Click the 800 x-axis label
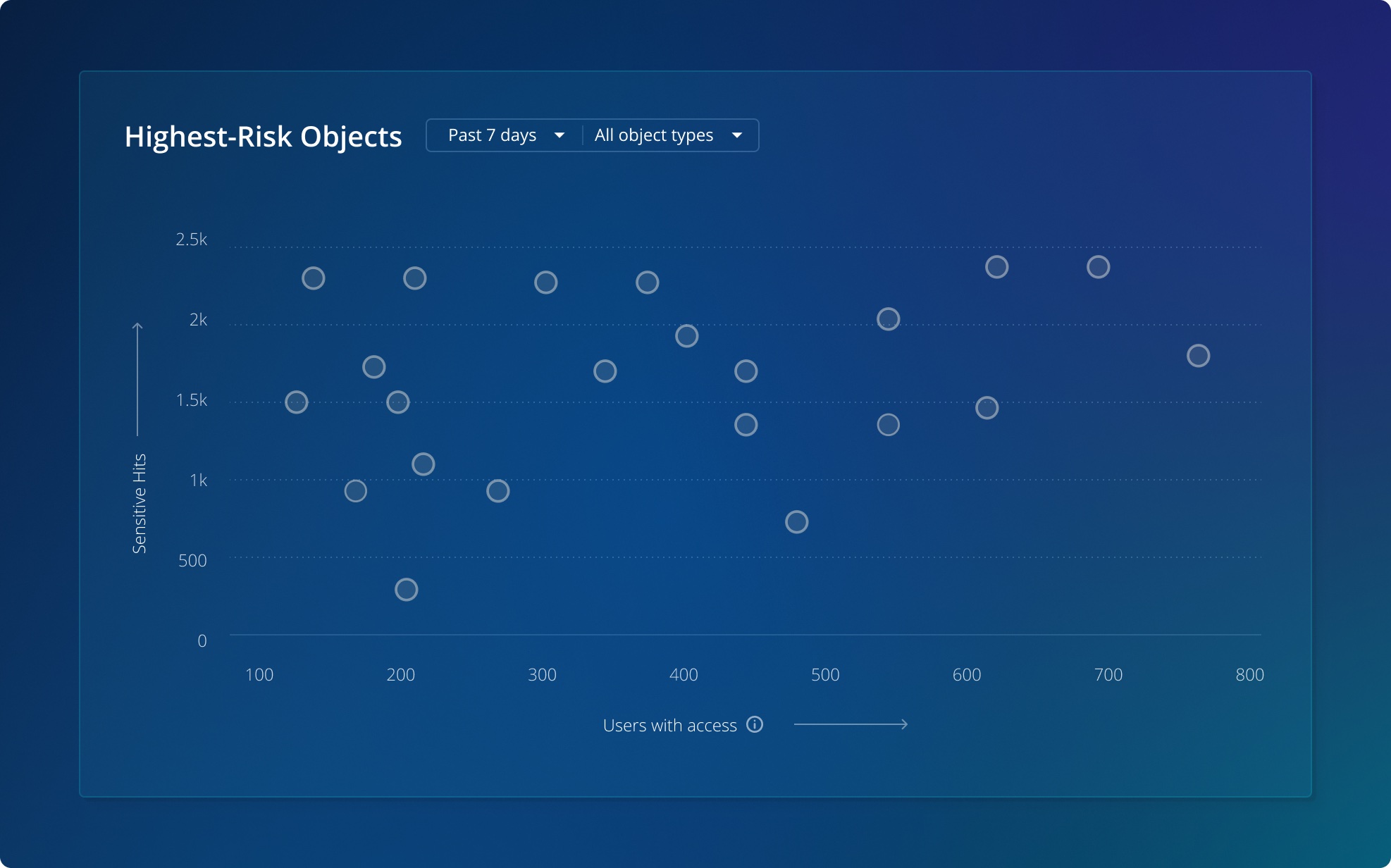 click(x=1249, y=675)
